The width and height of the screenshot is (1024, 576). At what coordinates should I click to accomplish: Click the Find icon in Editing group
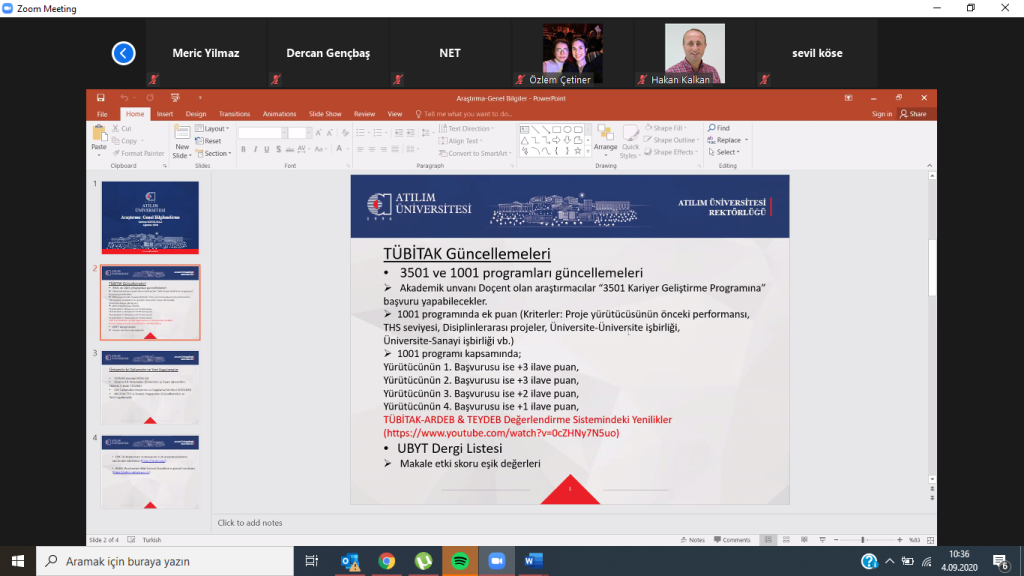[x=718, y=128]
